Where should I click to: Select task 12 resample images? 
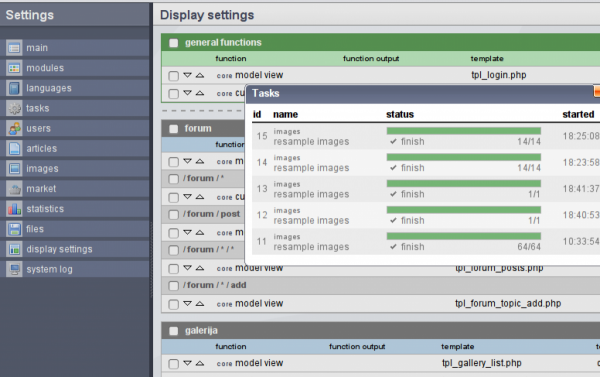pyautogui.click(x=311, y=221)
